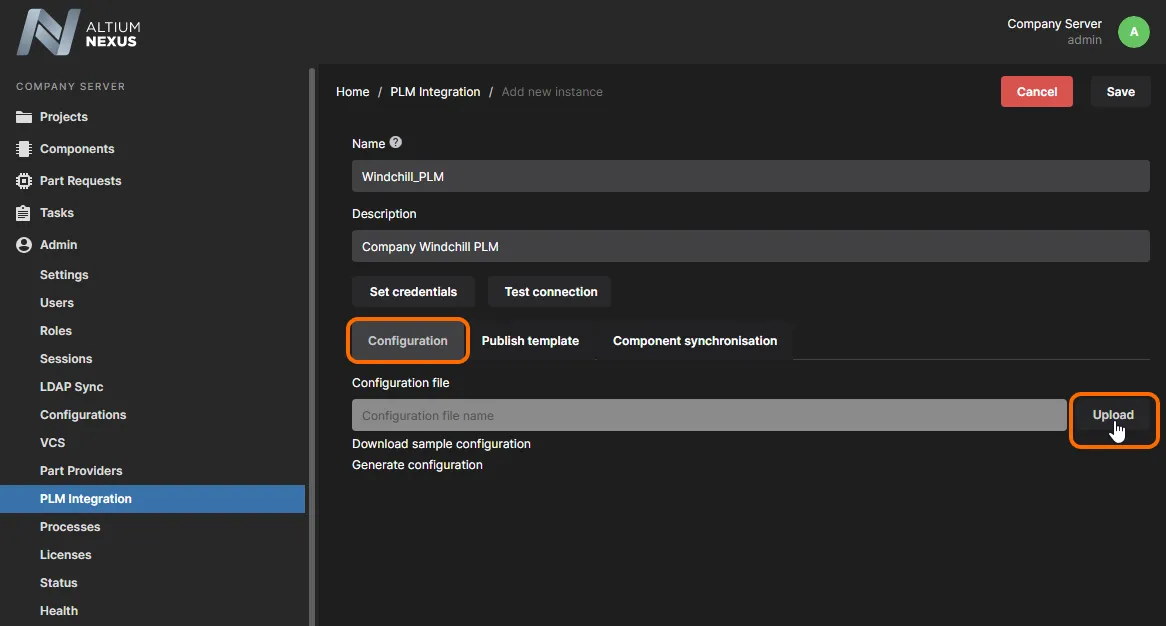Upload a configuration file

[1113, 415]
